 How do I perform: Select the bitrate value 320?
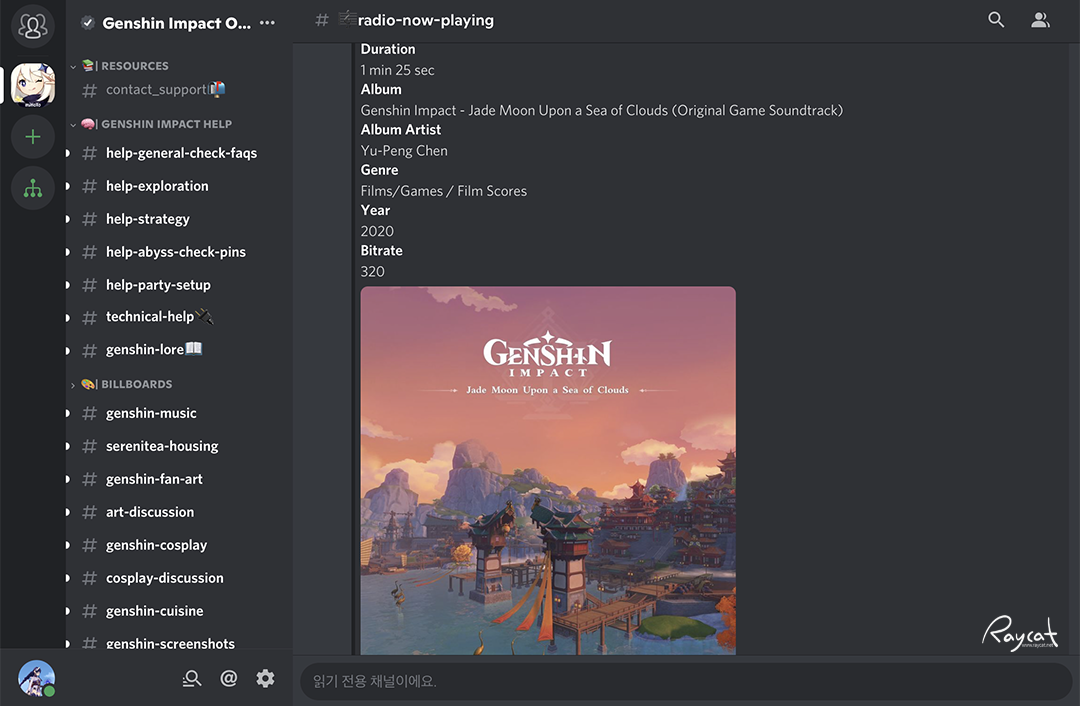coord(373,271)
